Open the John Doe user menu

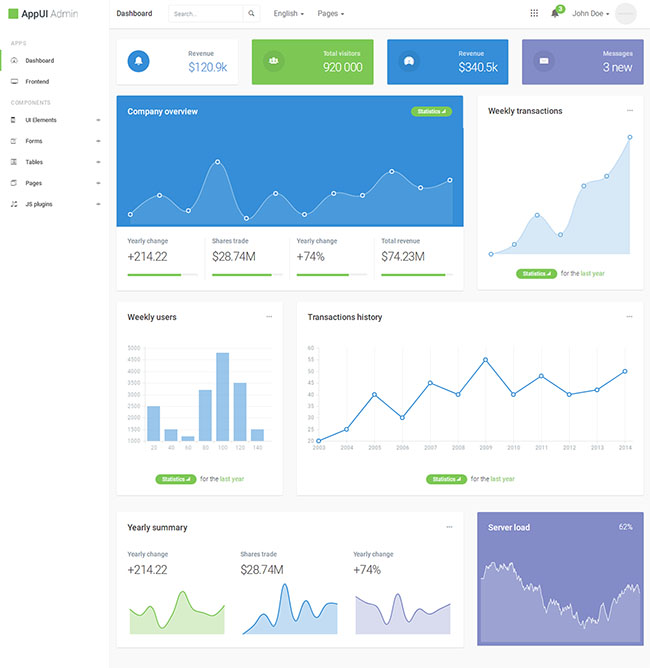pos(590,14)
